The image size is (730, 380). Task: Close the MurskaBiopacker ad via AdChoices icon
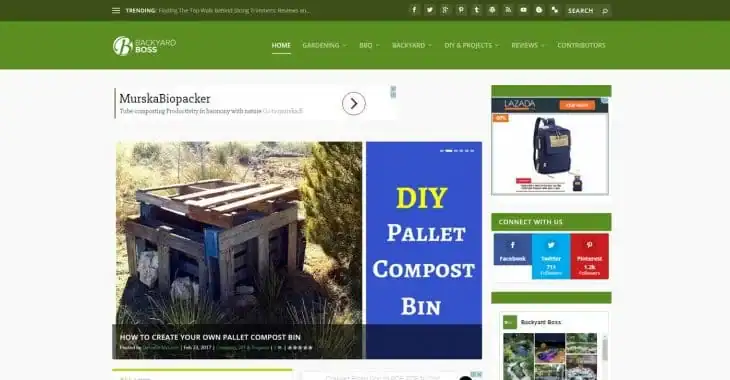click(393, 92)
